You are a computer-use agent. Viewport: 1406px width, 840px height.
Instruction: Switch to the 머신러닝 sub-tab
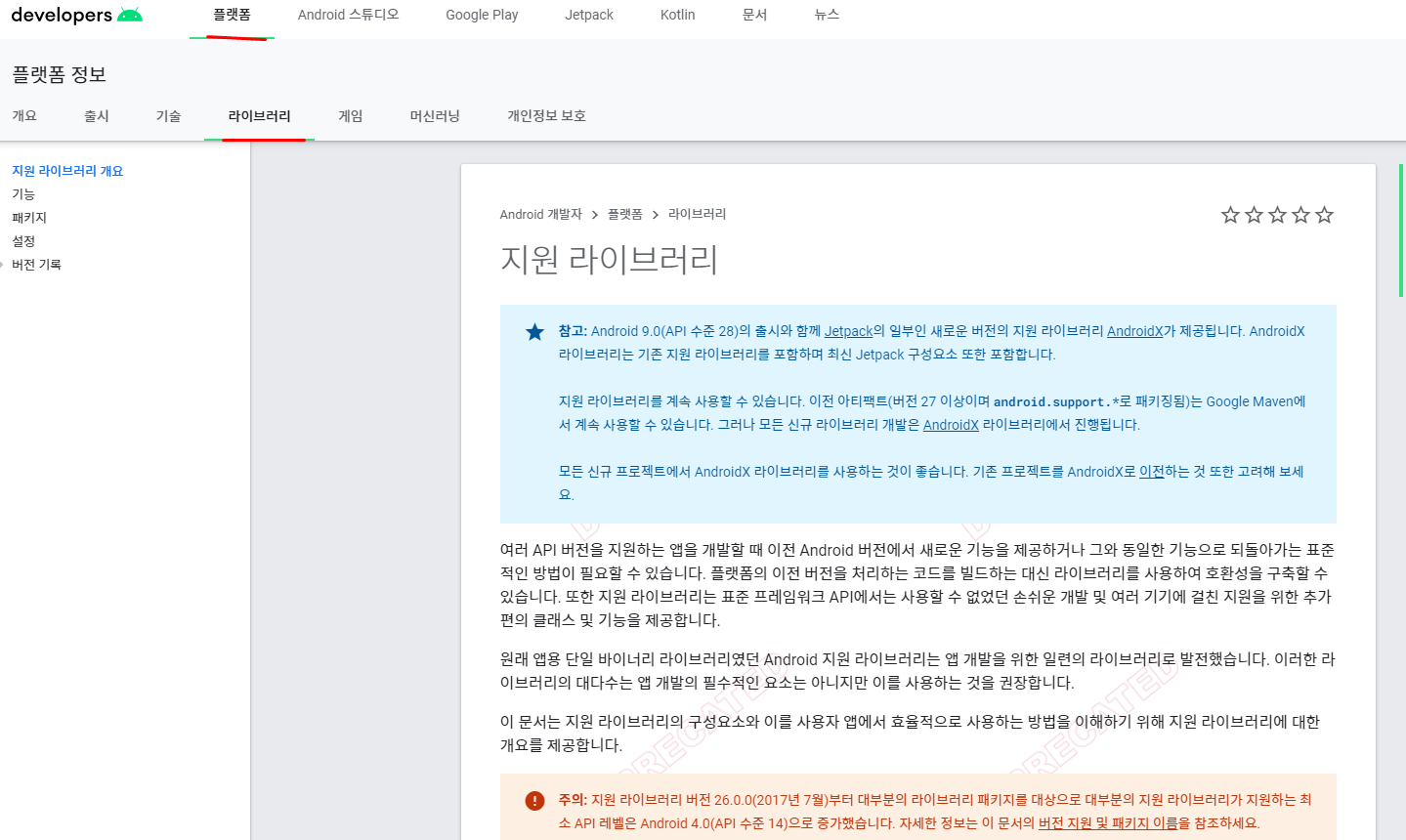[435, 116]
